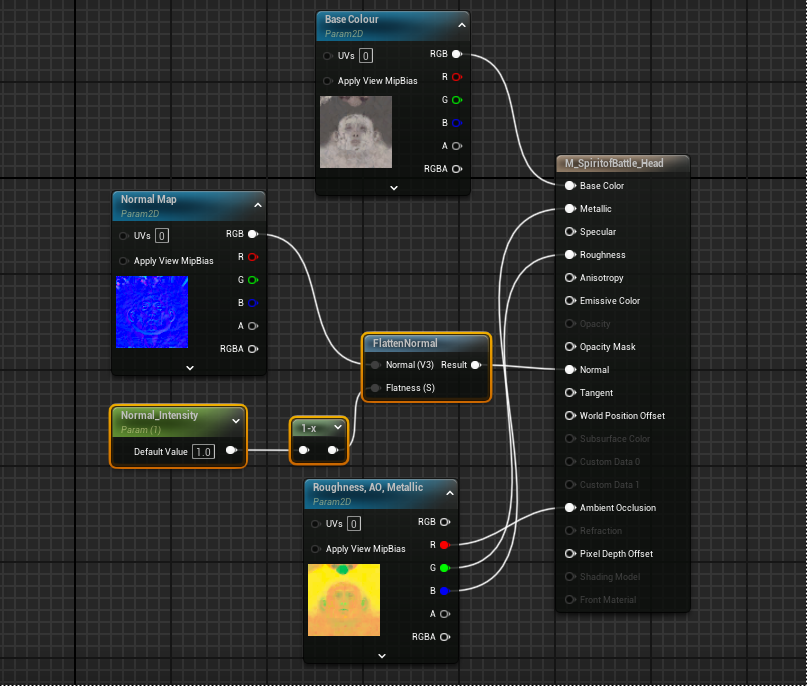
Task: Click the blue B output pin on Base Colour
Action: pyautogui.click(x=457, y=123)
